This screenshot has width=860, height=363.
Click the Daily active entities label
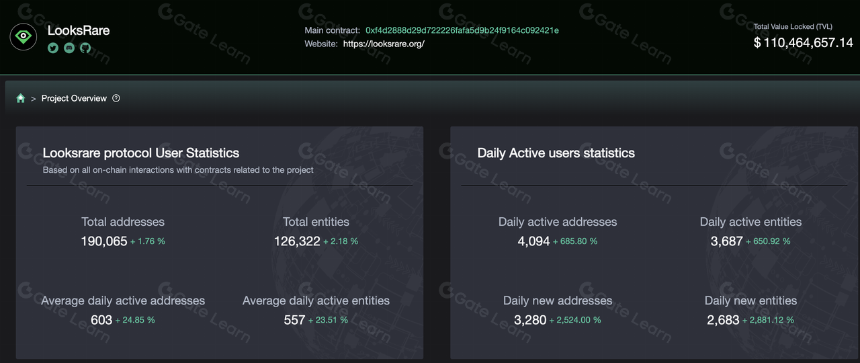(751, 222)
